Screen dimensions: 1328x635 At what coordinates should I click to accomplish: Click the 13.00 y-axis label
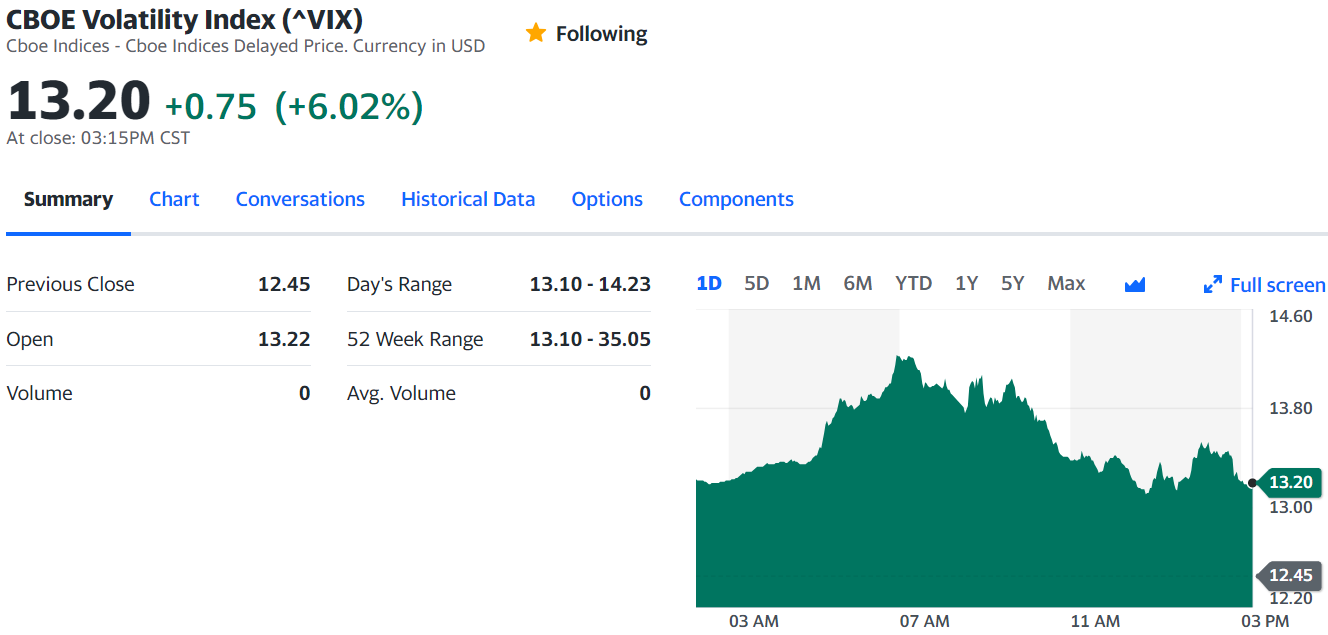point(1290,506)
